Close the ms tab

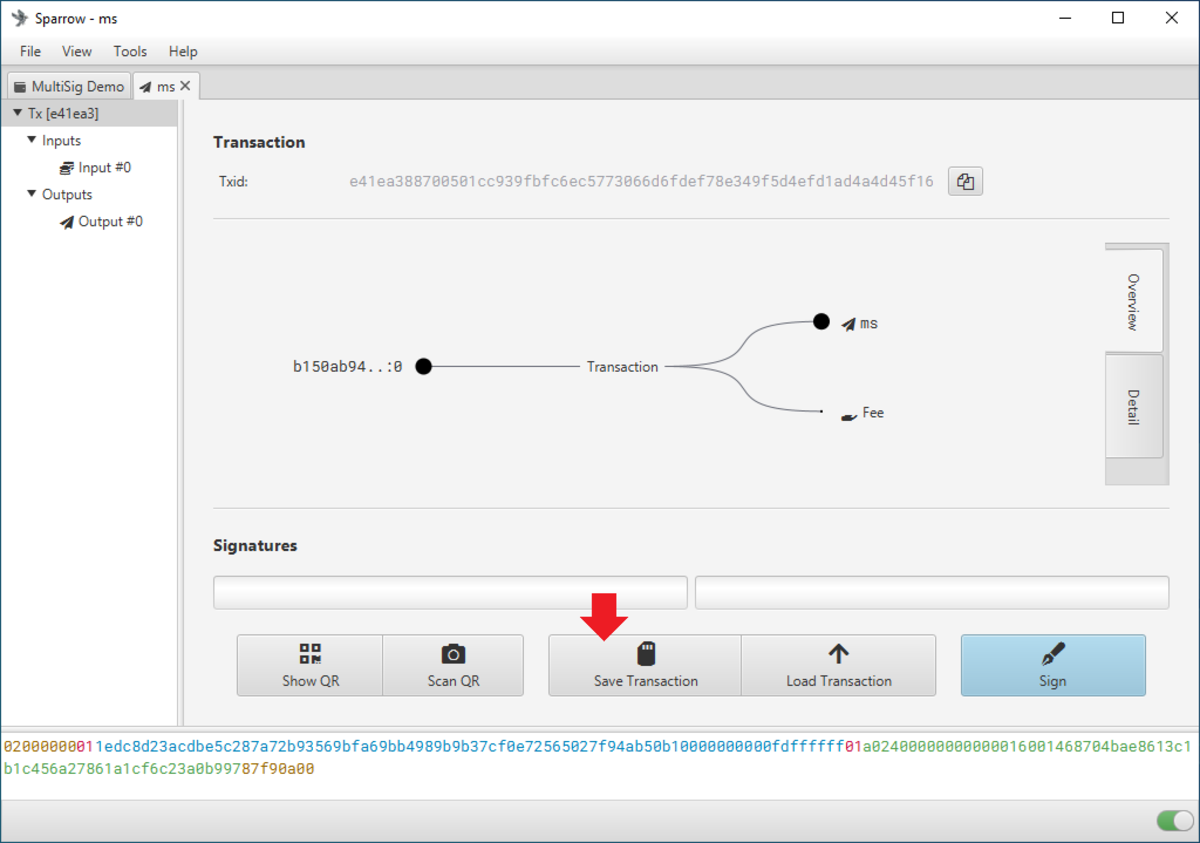[x=185, y=86]
